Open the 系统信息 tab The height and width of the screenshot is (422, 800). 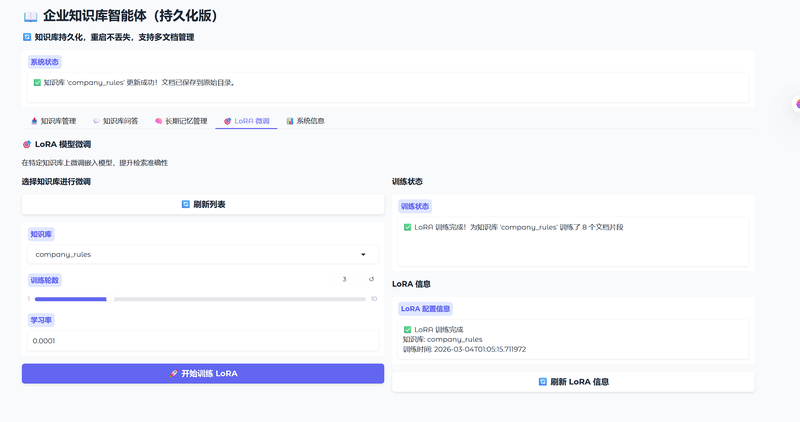click(x=305, y=121)
